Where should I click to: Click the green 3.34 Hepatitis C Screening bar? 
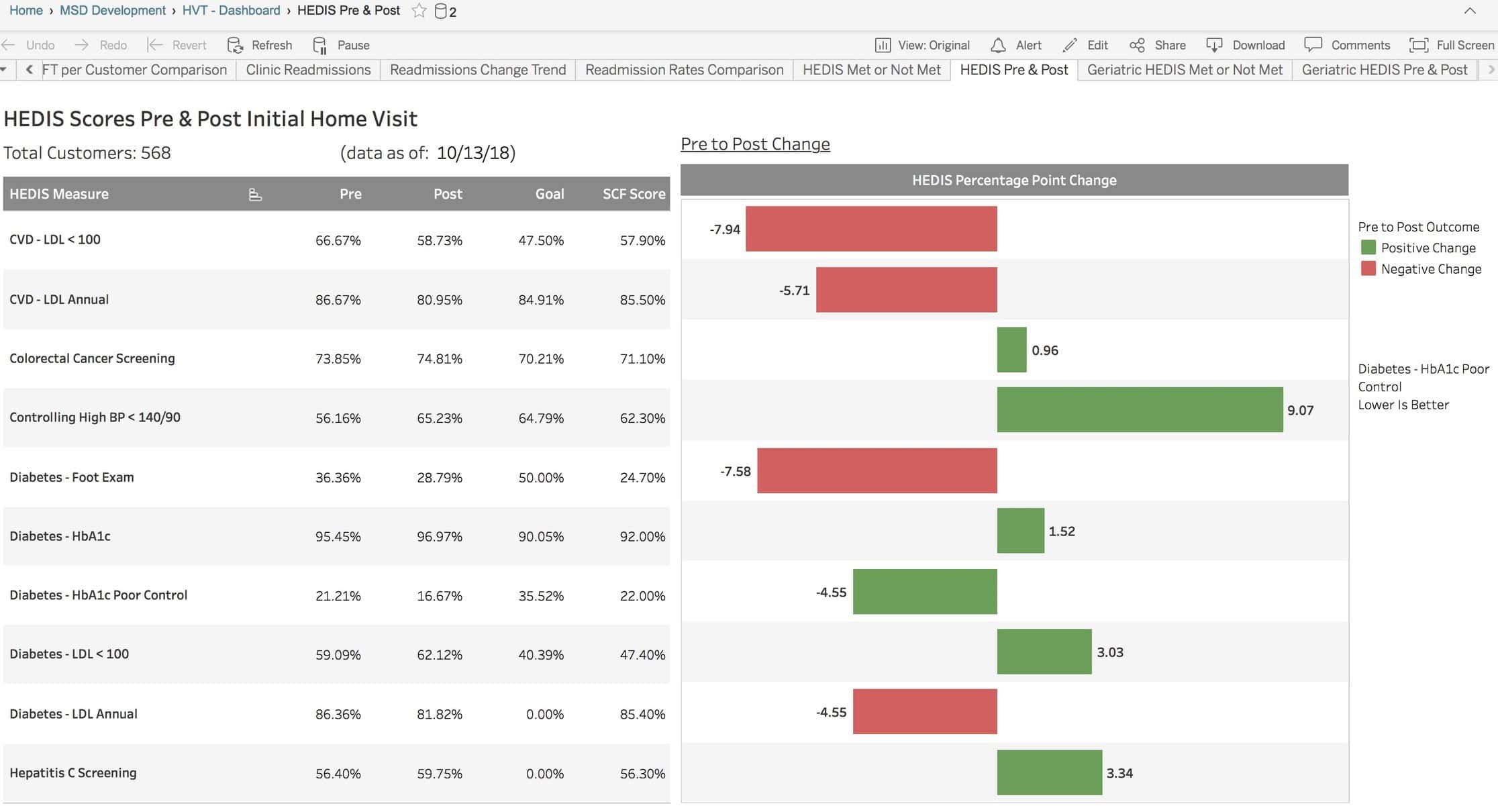[x=1050, y=772]
